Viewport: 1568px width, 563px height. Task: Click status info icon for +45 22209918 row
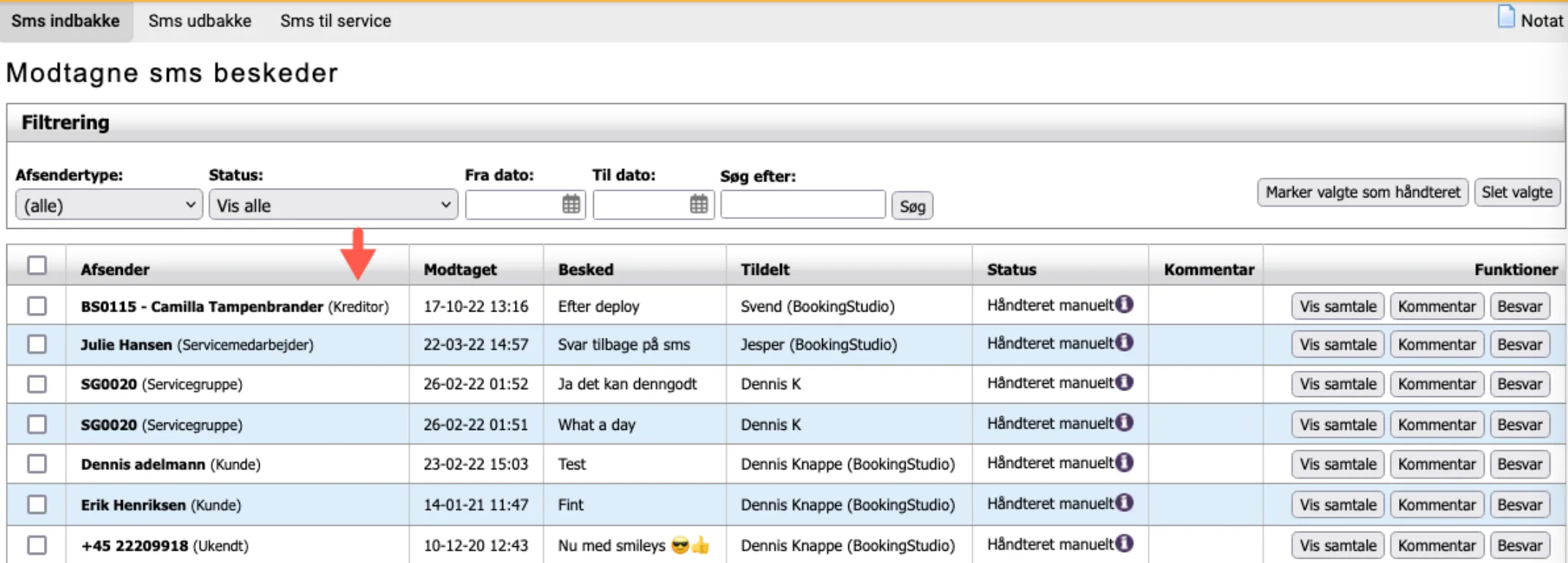coord(1125,544)
